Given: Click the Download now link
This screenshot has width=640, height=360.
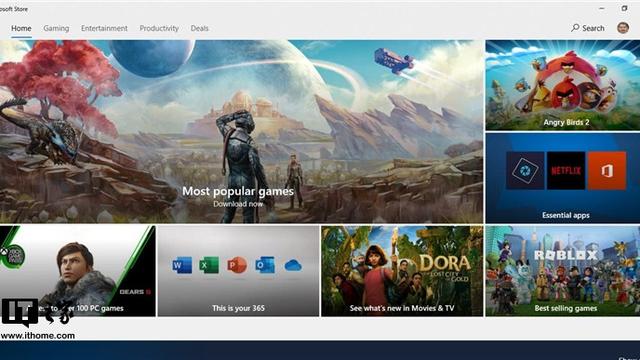Looking at the screenshot, I should (238, 204).
